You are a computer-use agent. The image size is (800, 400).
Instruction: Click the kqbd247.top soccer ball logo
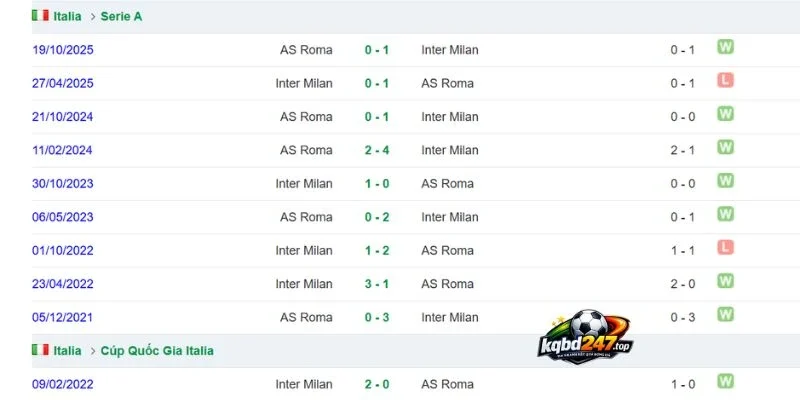tap(585, 337)
